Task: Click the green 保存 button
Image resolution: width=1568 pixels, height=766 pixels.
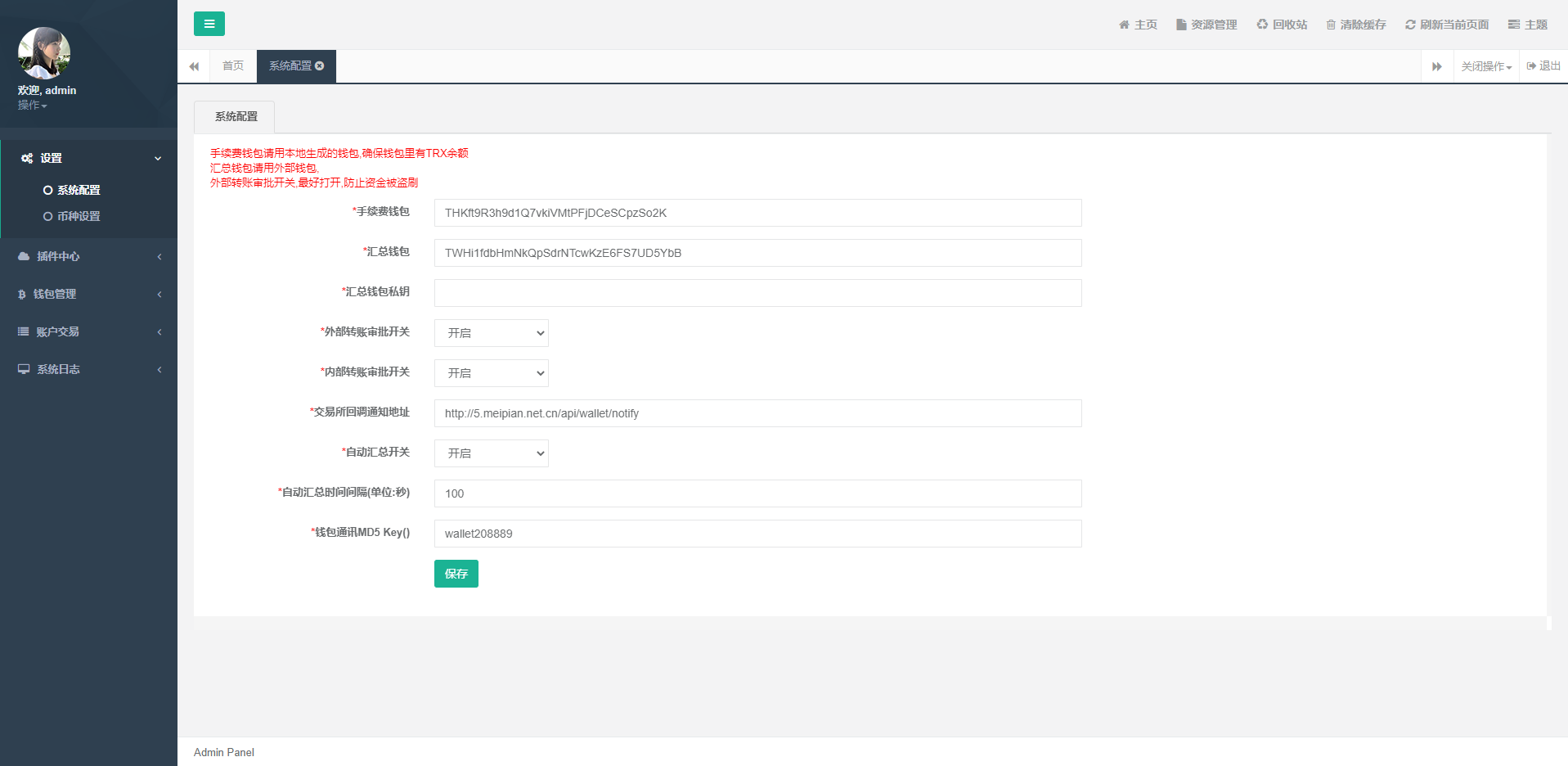Action: [x=456, y=574]
